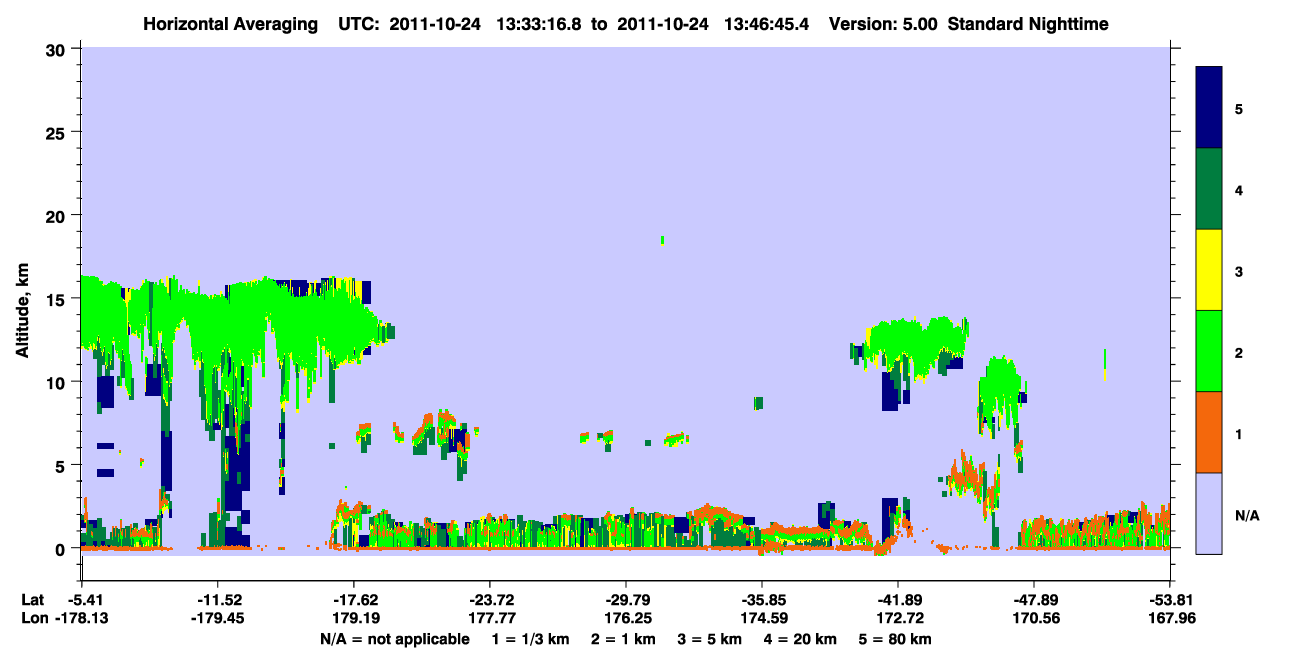Click the latitude value -29.79
1300x667 pixels.
[x=626, y=600]
